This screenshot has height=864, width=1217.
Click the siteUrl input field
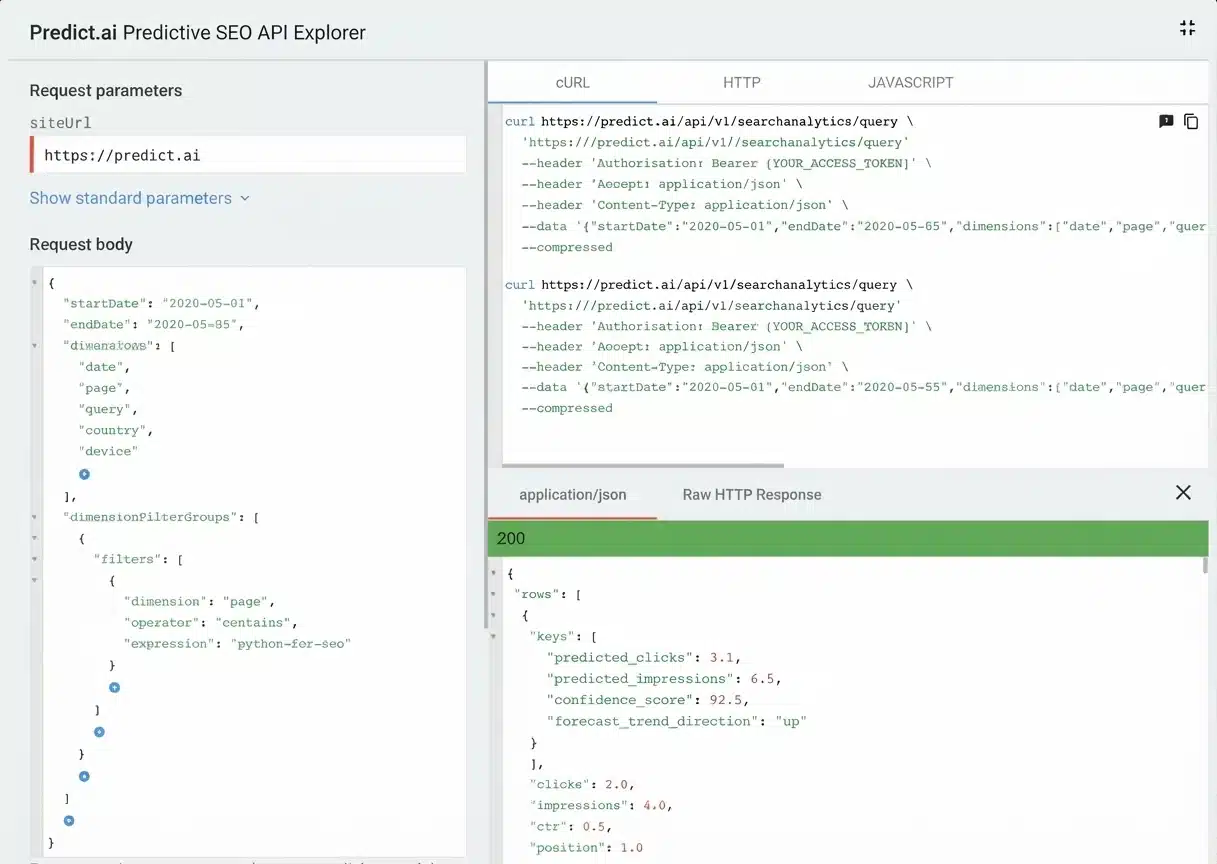pyautogui.click(x=248, y=155)
